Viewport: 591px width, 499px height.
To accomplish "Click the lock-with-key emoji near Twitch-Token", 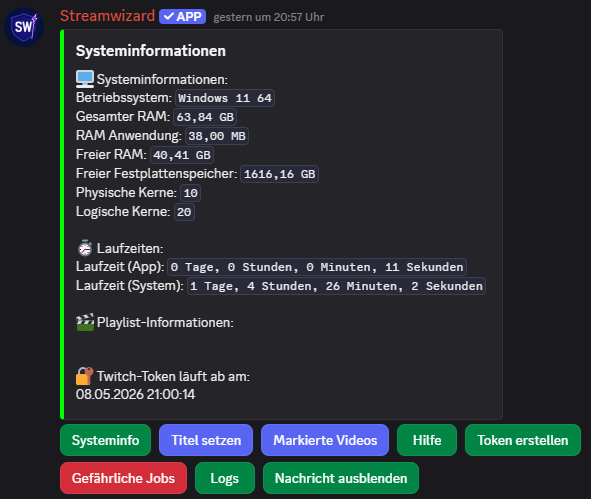I will point(85,376).
